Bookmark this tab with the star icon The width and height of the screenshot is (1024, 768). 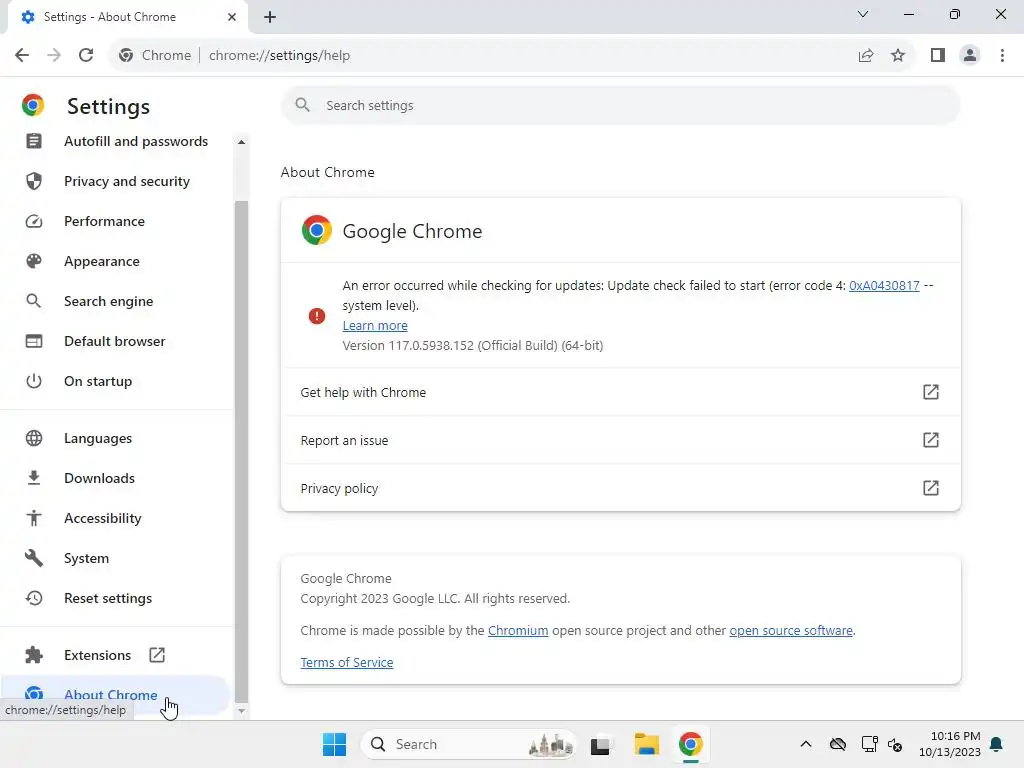[898, 56]
